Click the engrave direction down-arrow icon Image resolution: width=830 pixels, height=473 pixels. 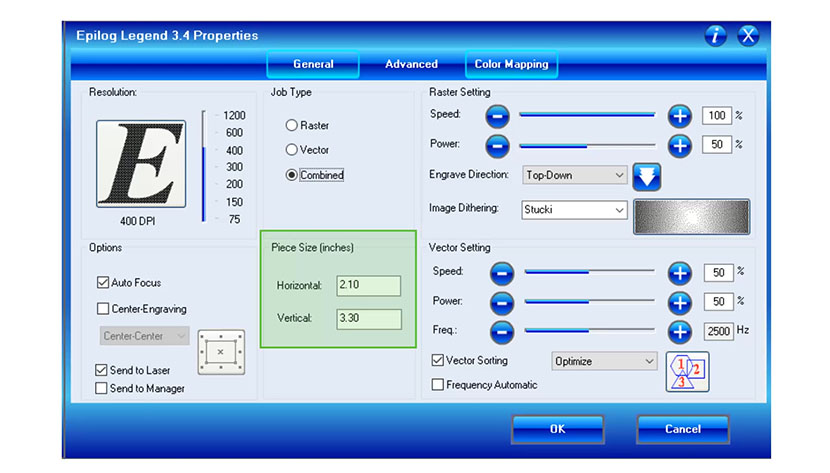[647, 176]
